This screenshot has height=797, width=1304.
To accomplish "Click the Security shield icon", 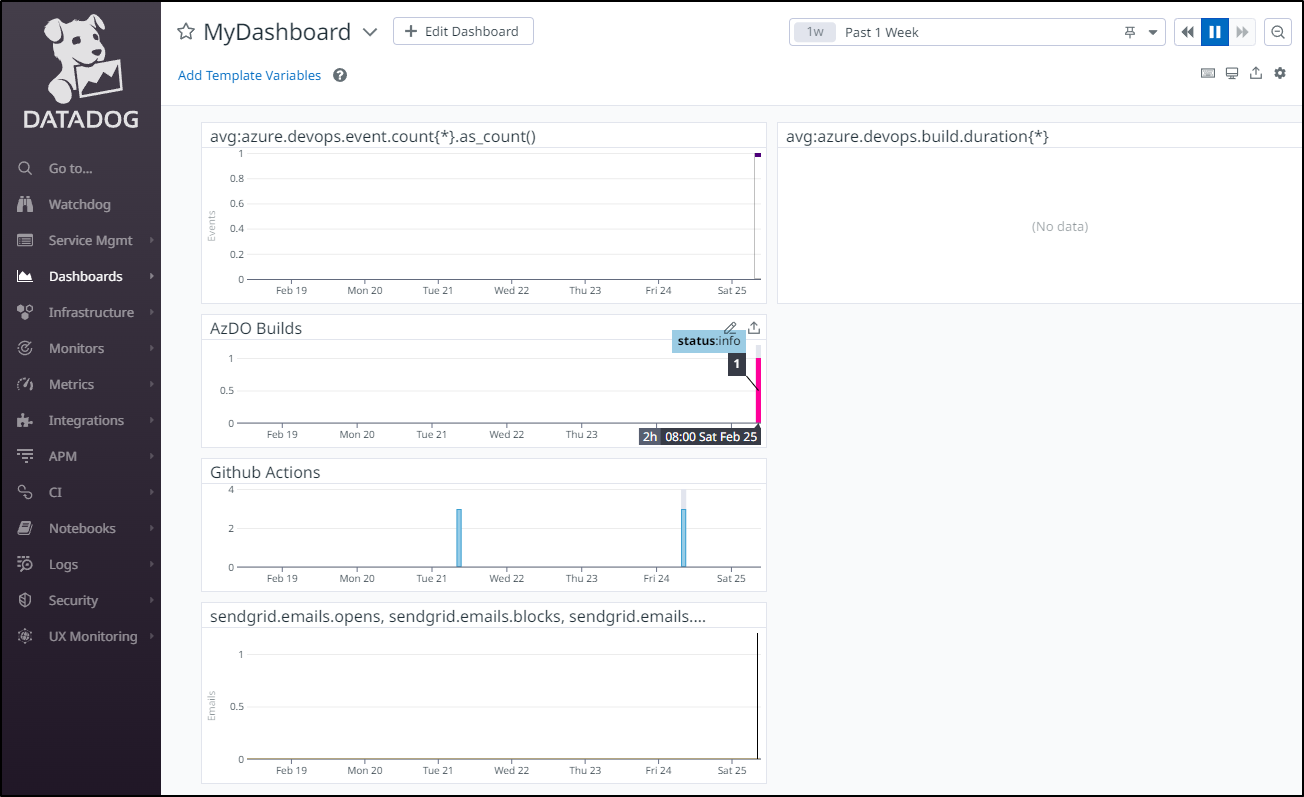I will 26,600.
